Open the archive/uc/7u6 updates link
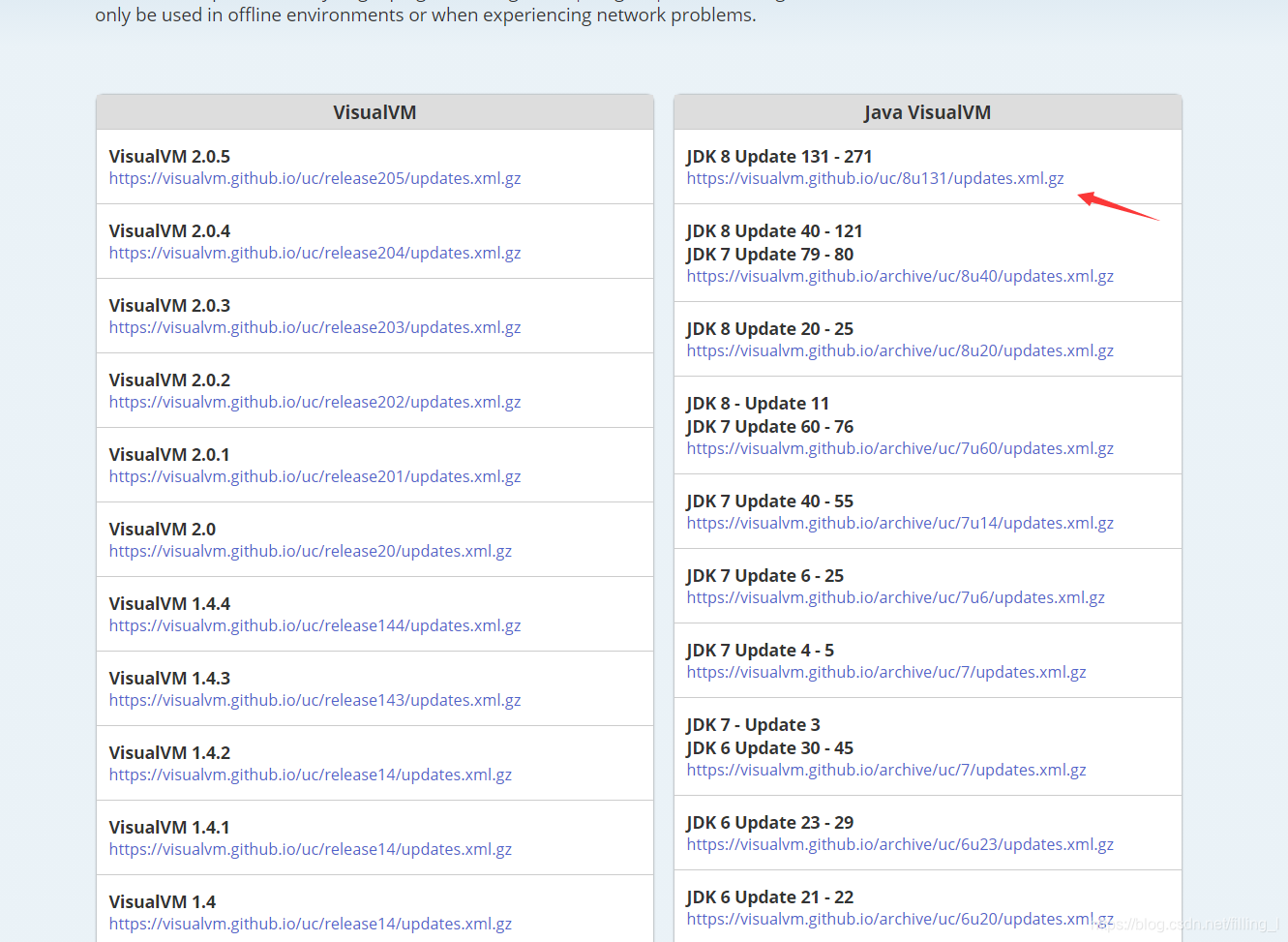1288x942 pixels. pos(895,597)
